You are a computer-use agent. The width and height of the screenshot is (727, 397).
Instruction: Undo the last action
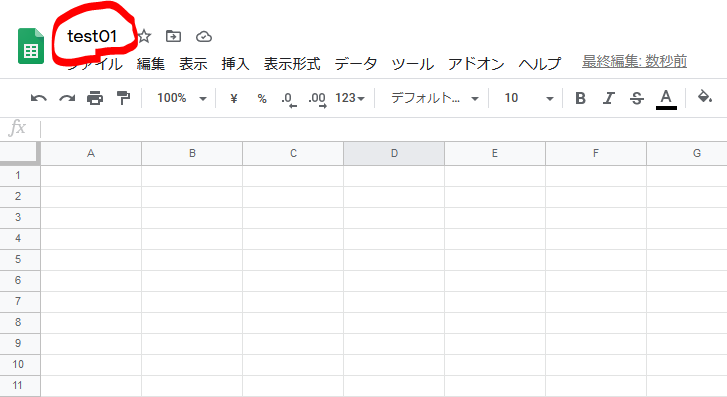pos(38,98)
